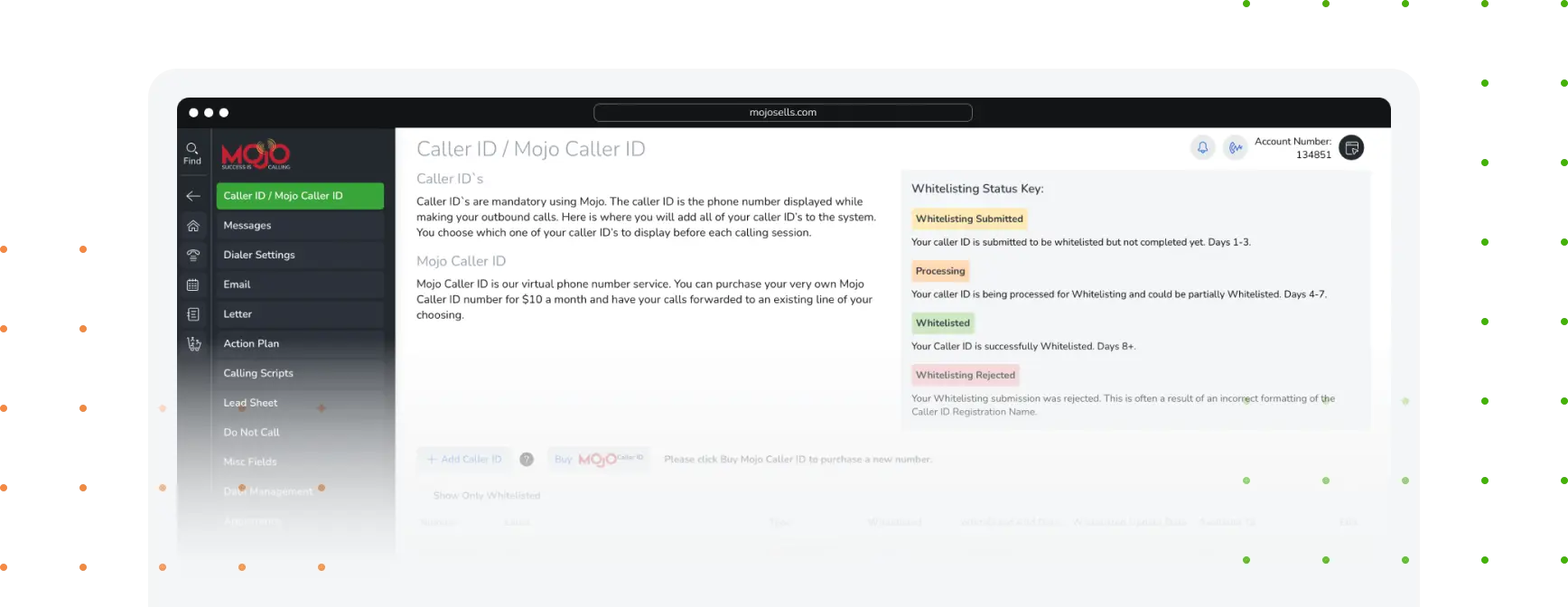
Task: Click the Whitelisting Submitted status badge
Action: (969, 219)
